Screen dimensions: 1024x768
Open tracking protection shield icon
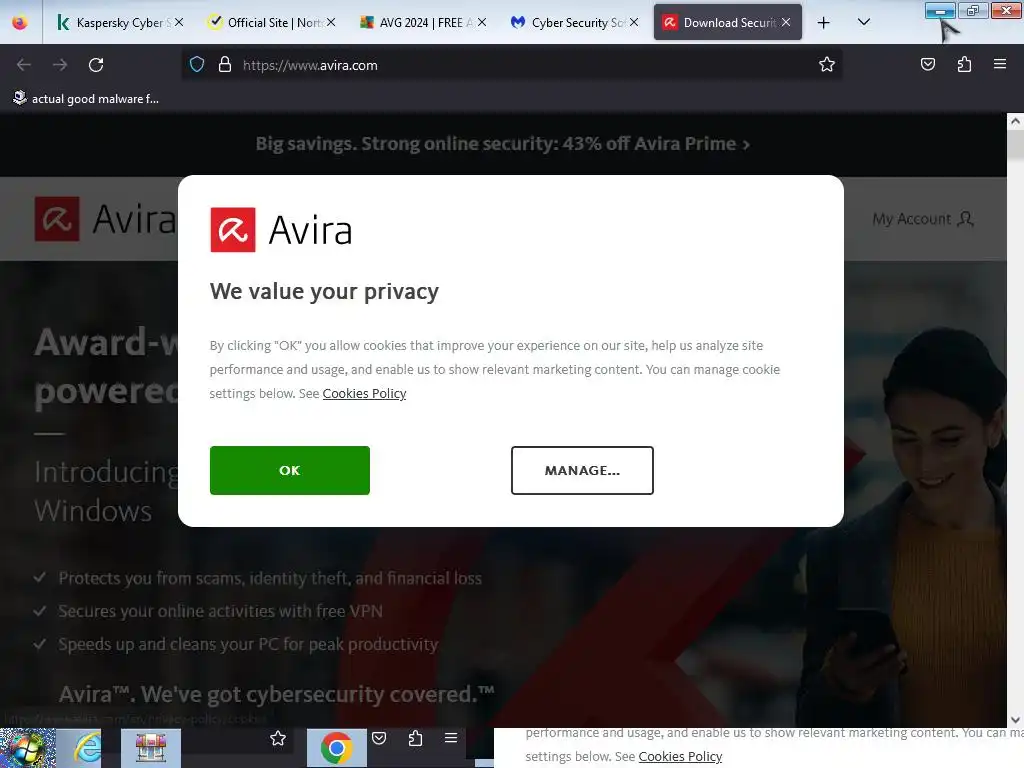[197, 65]
